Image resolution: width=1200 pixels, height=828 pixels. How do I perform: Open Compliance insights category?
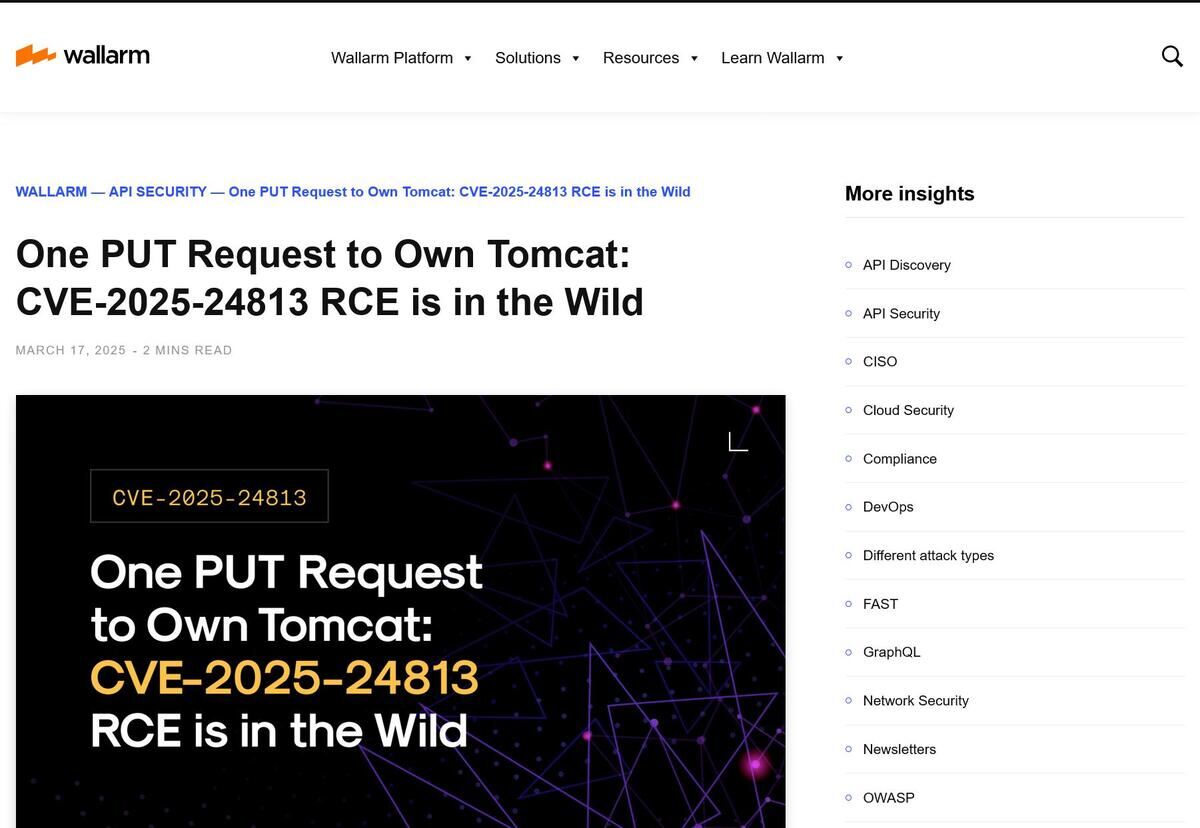point(900,458)
